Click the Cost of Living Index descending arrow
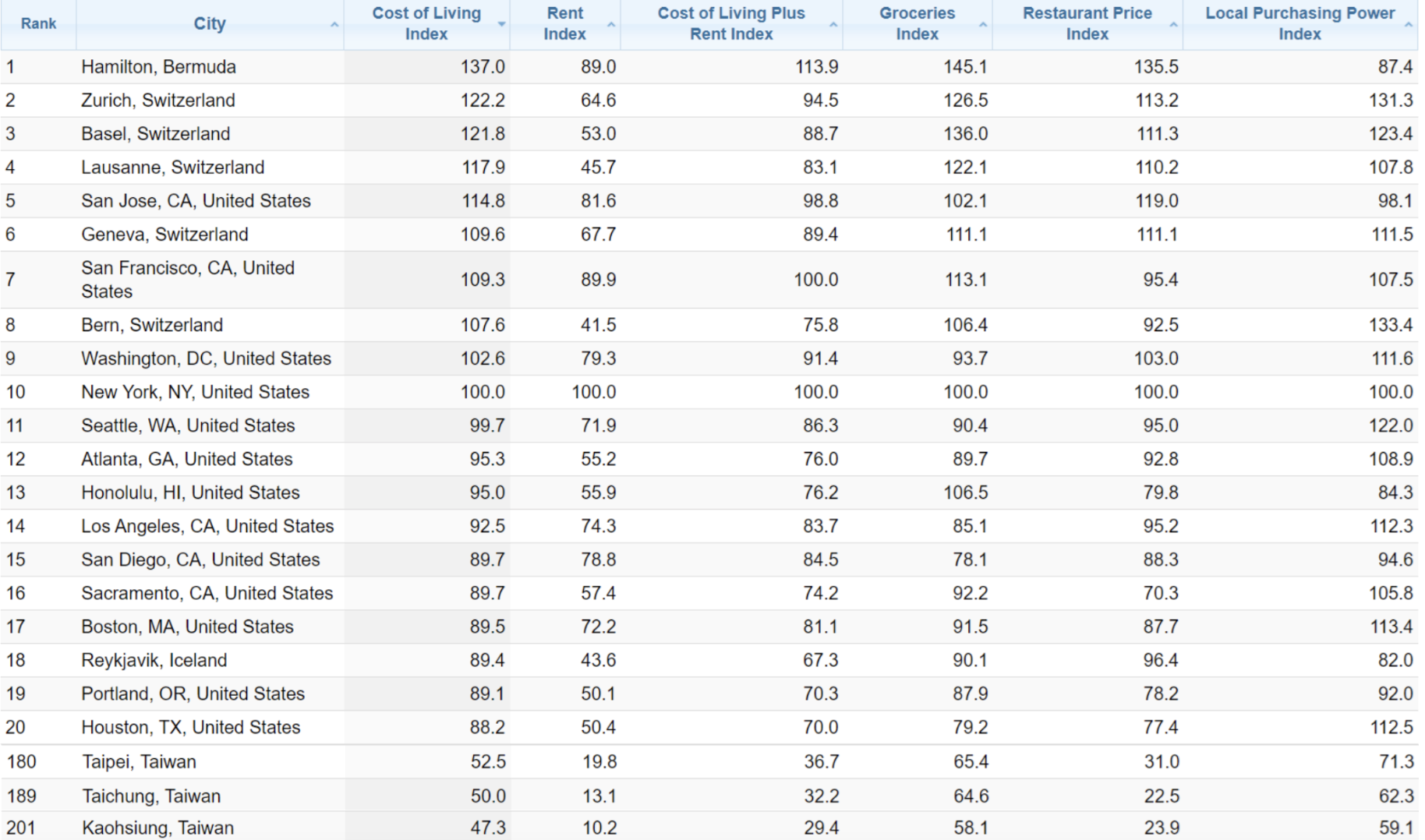The width and height of the screenshot is (1425, 840). (x=501, y=25)
